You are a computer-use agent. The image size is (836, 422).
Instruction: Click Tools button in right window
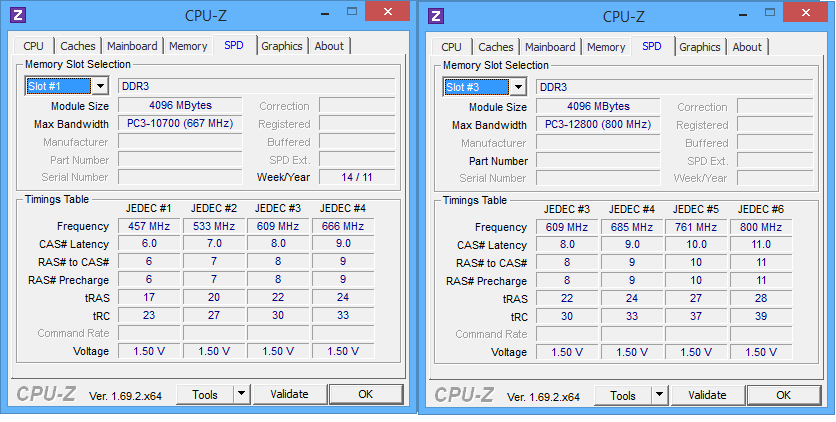623,396
